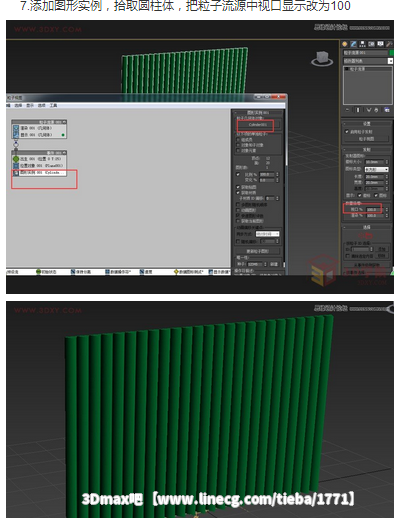Open the Modify panel icon
The image size is (394, 518).
(354, 44)
